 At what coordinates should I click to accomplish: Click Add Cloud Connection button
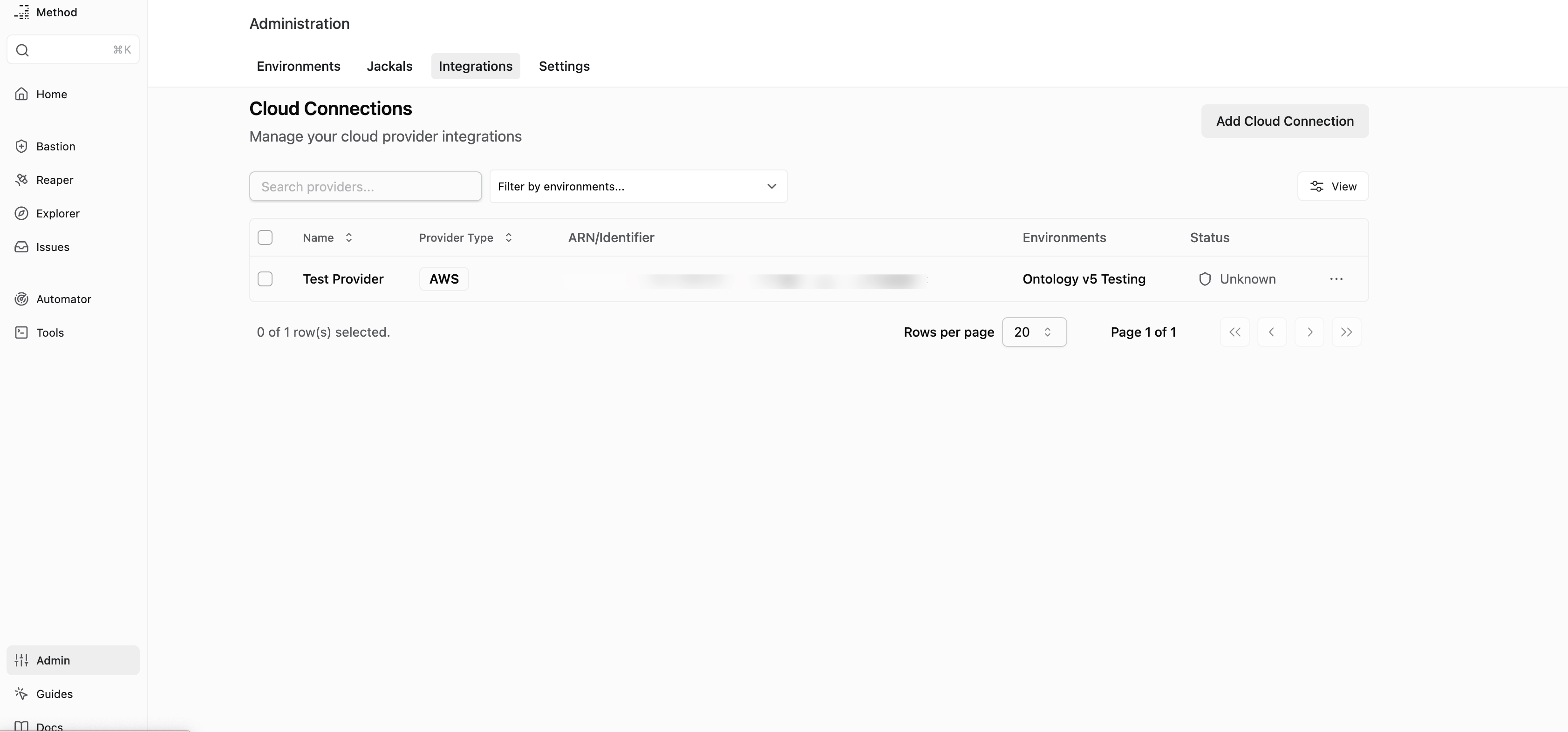tap(1284, 121)
